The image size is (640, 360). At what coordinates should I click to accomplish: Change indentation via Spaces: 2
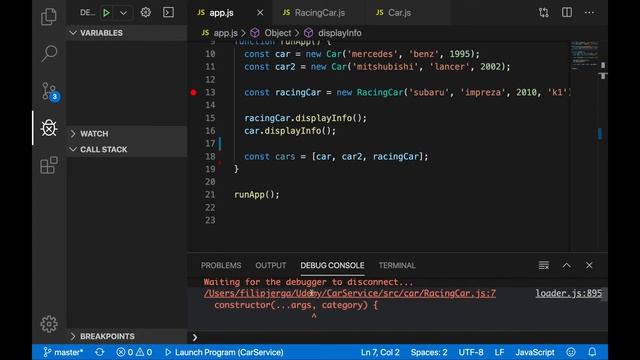429,352
